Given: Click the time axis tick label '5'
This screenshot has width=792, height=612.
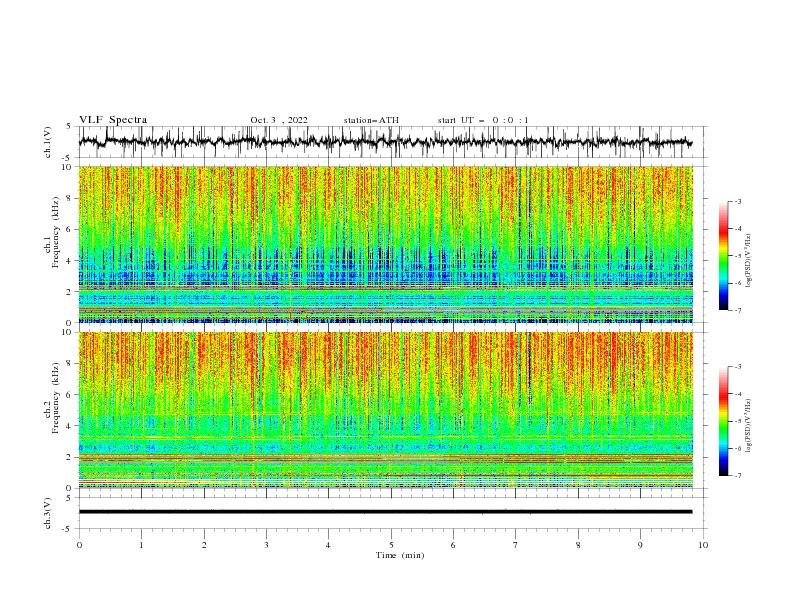Looking at the screenshot, I should [391, 545].
